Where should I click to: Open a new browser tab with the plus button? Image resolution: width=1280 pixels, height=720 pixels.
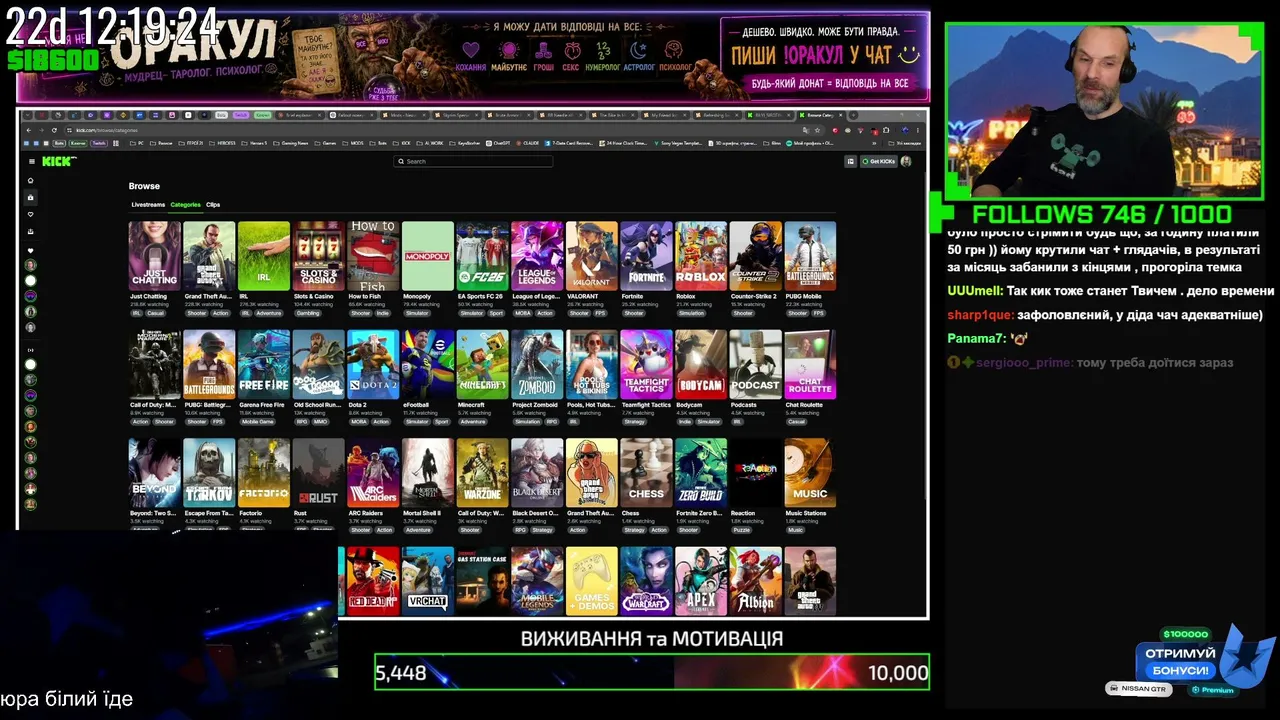pos(853,115)
